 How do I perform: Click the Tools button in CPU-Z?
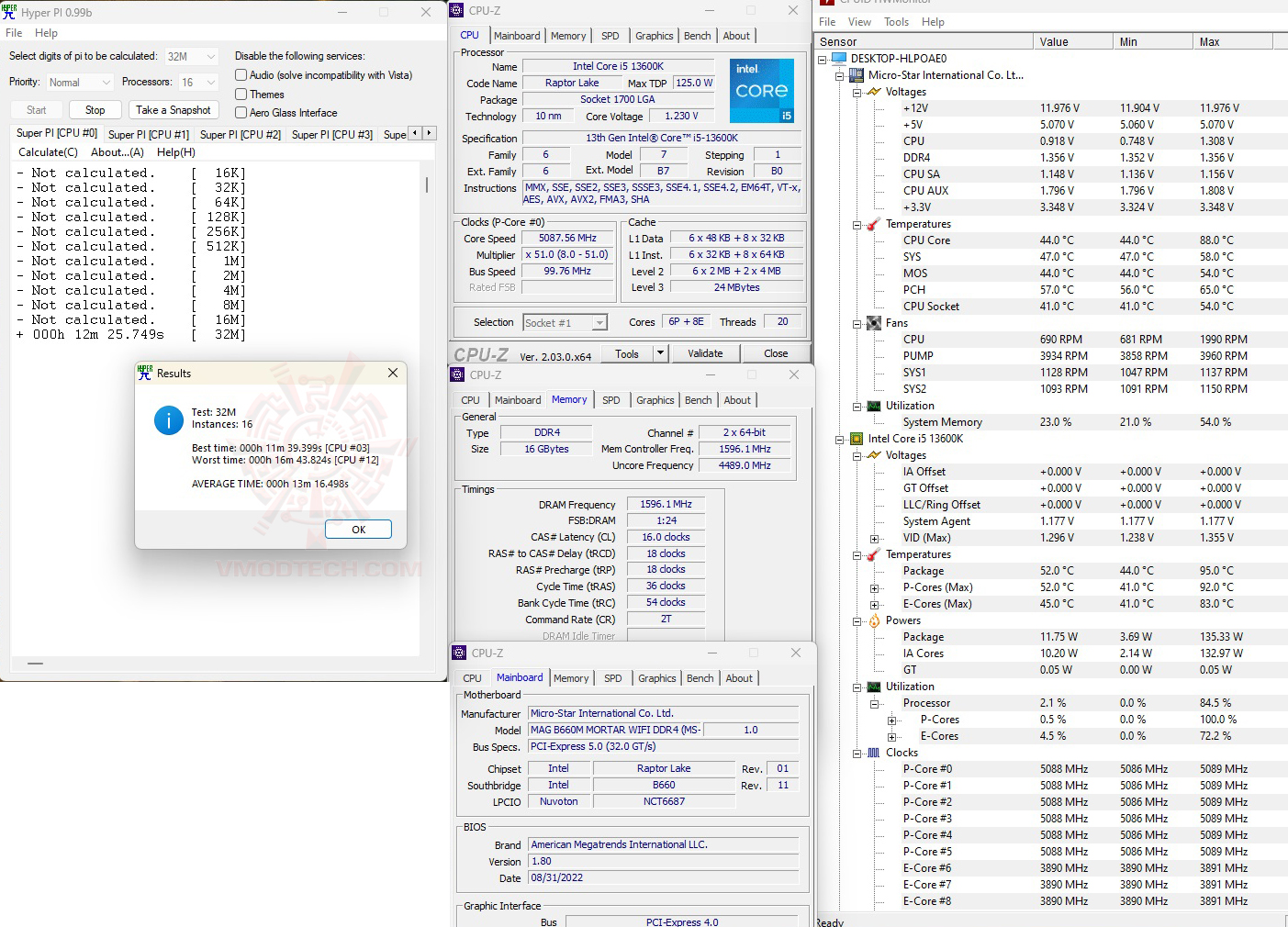coord(627,353)
